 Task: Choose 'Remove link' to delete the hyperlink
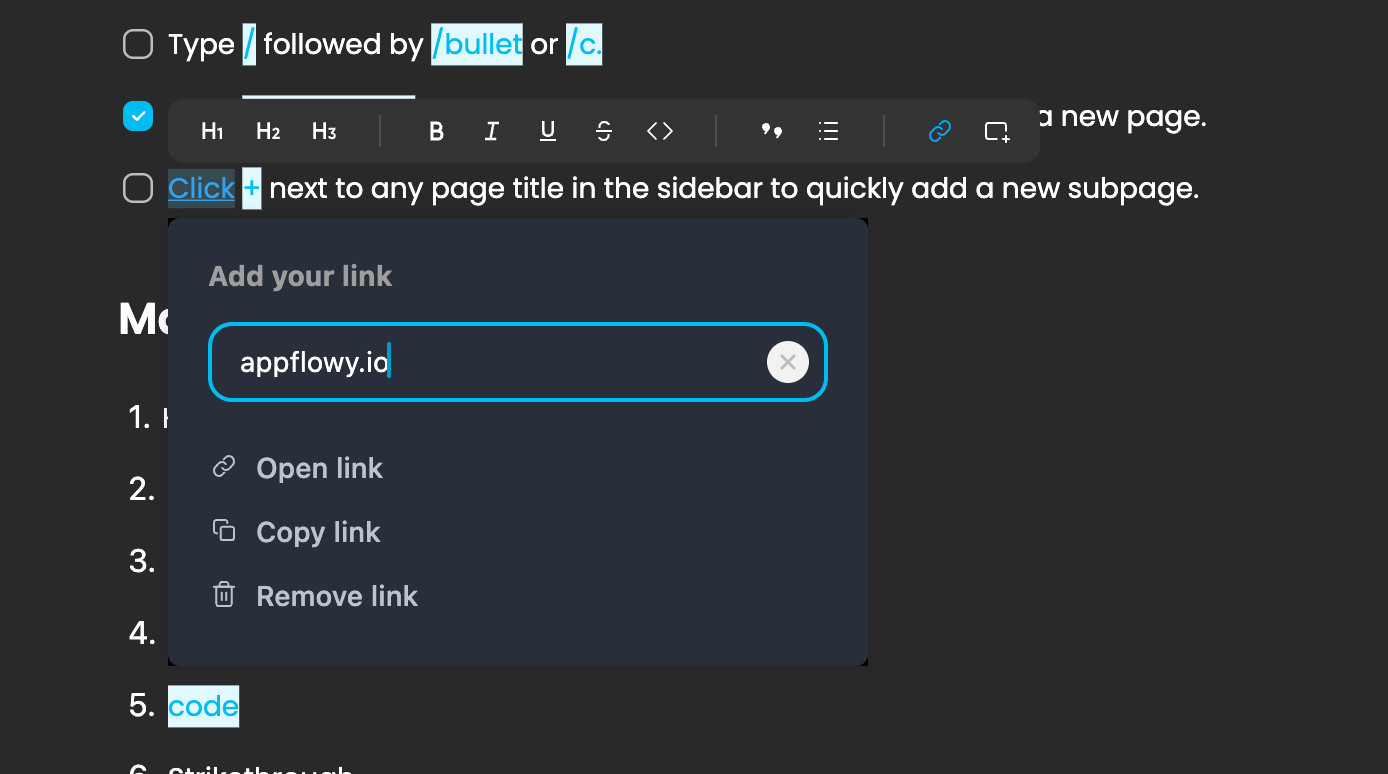click(337, 596)
